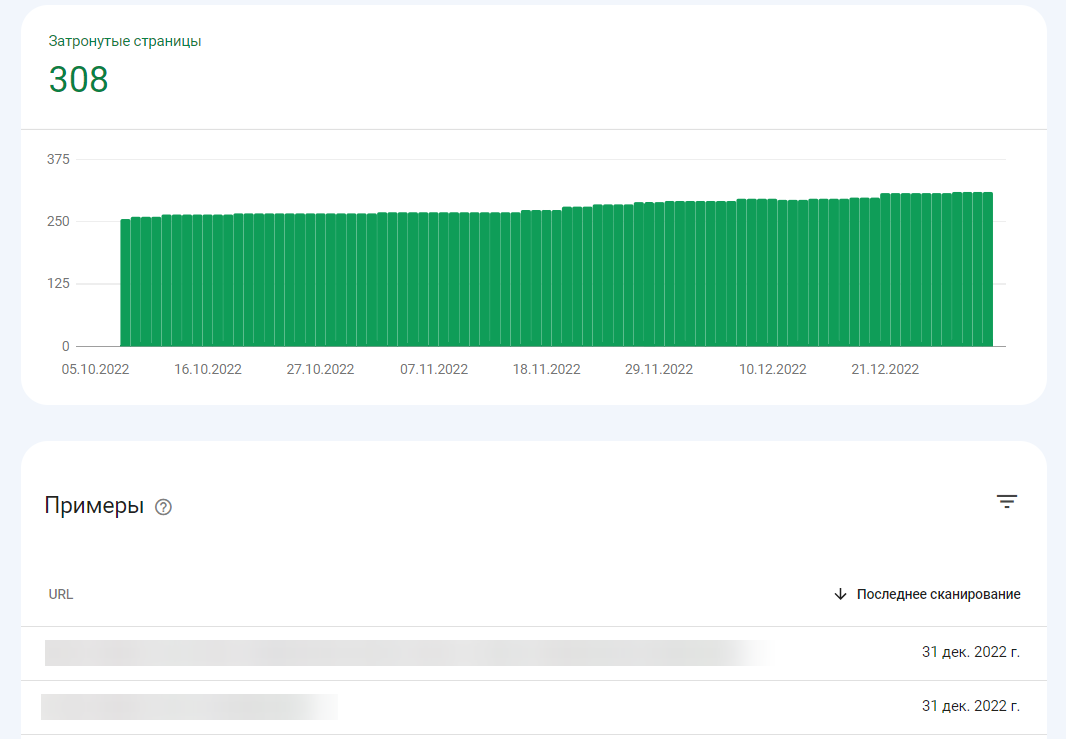Click the 07.11.2022 axis label
Viewport: 1066px width, 739px height.
coord(434,369)
